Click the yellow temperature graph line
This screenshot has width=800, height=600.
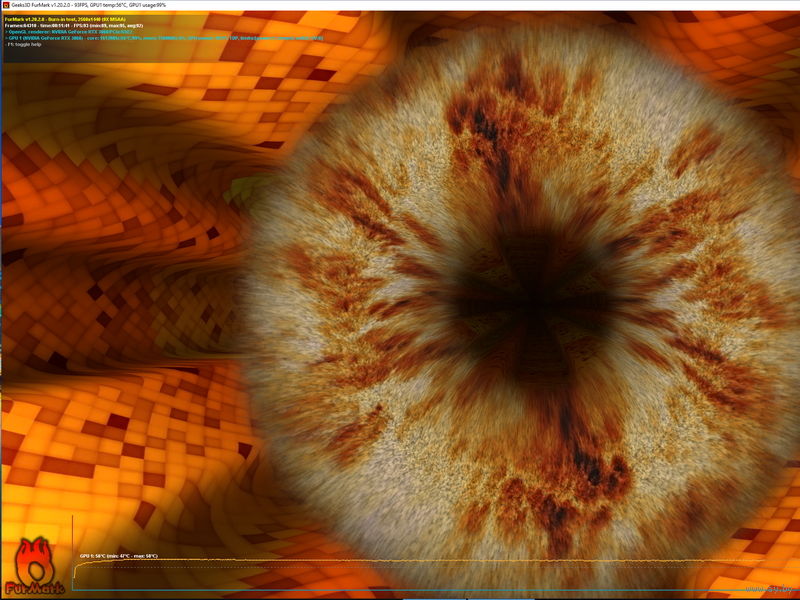coord(400,560)
